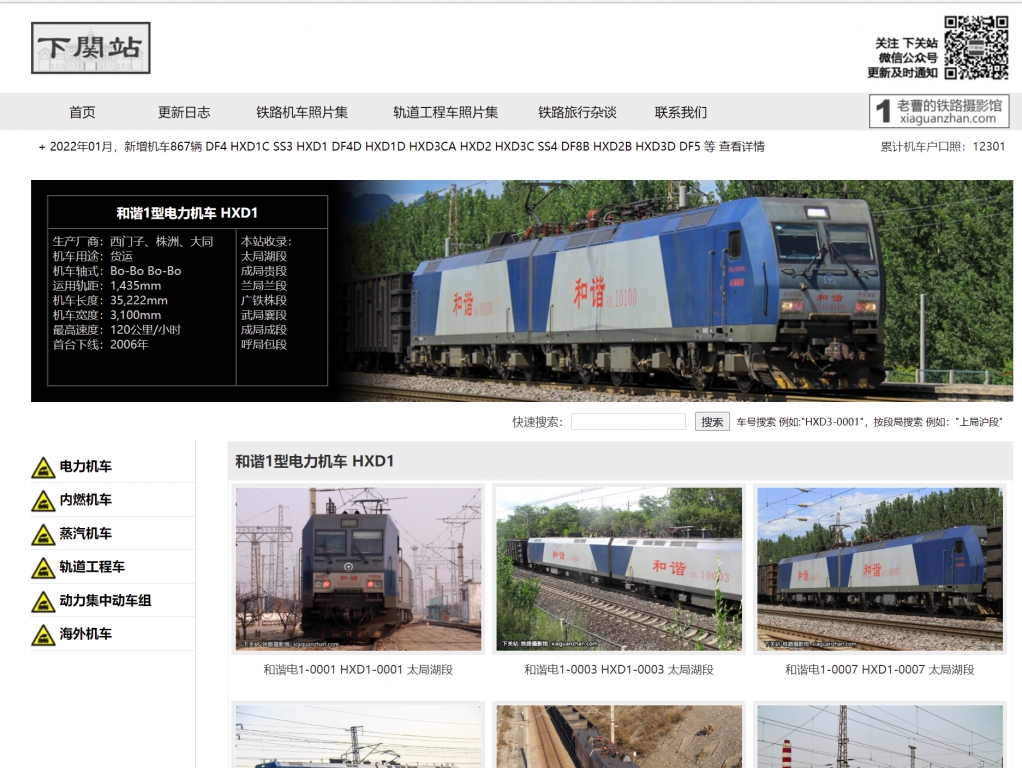
Task: Open the 老曹的铁路摄影馆 banner badge
Action: tap(939, 111)
